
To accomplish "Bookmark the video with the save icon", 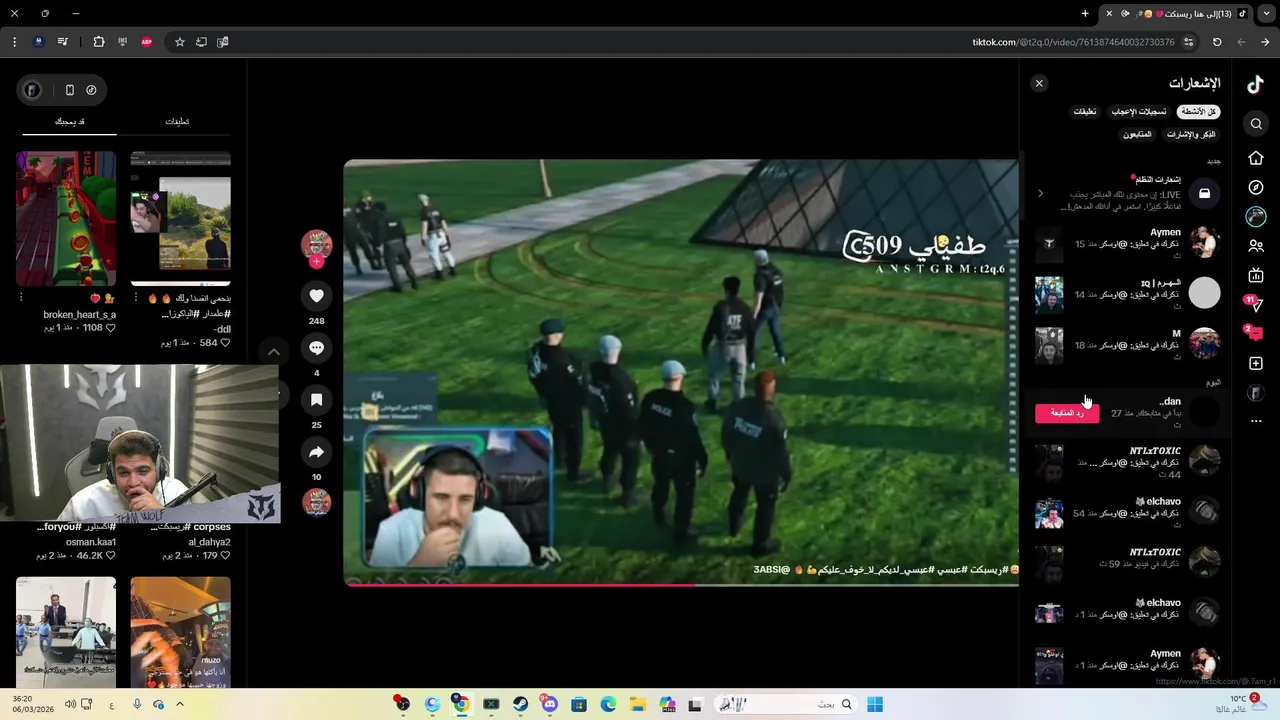I will (316, 400).
